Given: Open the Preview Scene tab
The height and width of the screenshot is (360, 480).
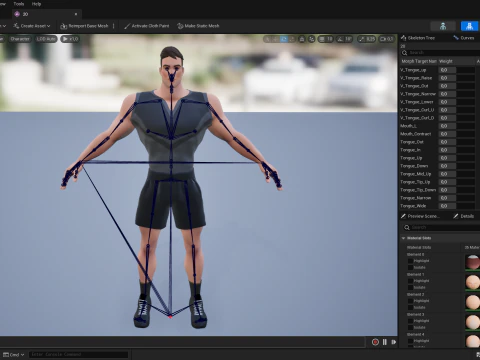Looking at the screenshot, I should [x=421, y=216].
